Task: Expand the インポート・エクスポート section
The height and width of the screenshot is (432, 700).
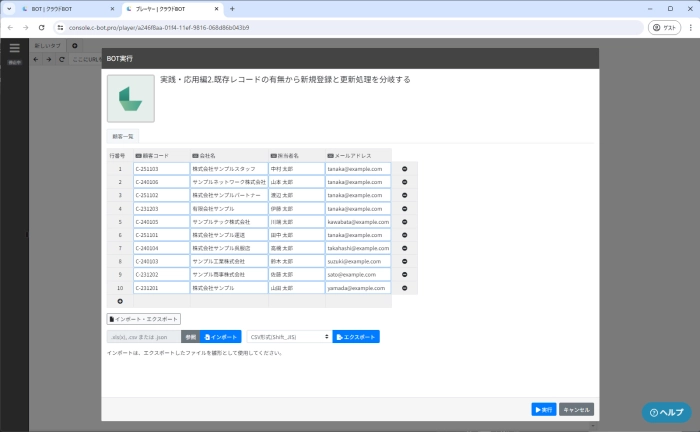Action: click(x=143, y=319)
